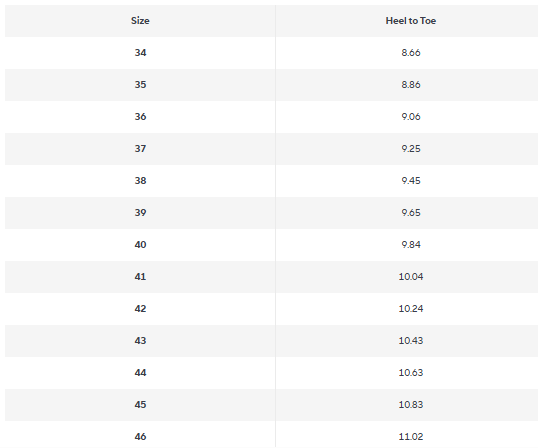This screenshot has width=538, height=448.
Task: Select the size 38 cell
Action: (140, 181)
